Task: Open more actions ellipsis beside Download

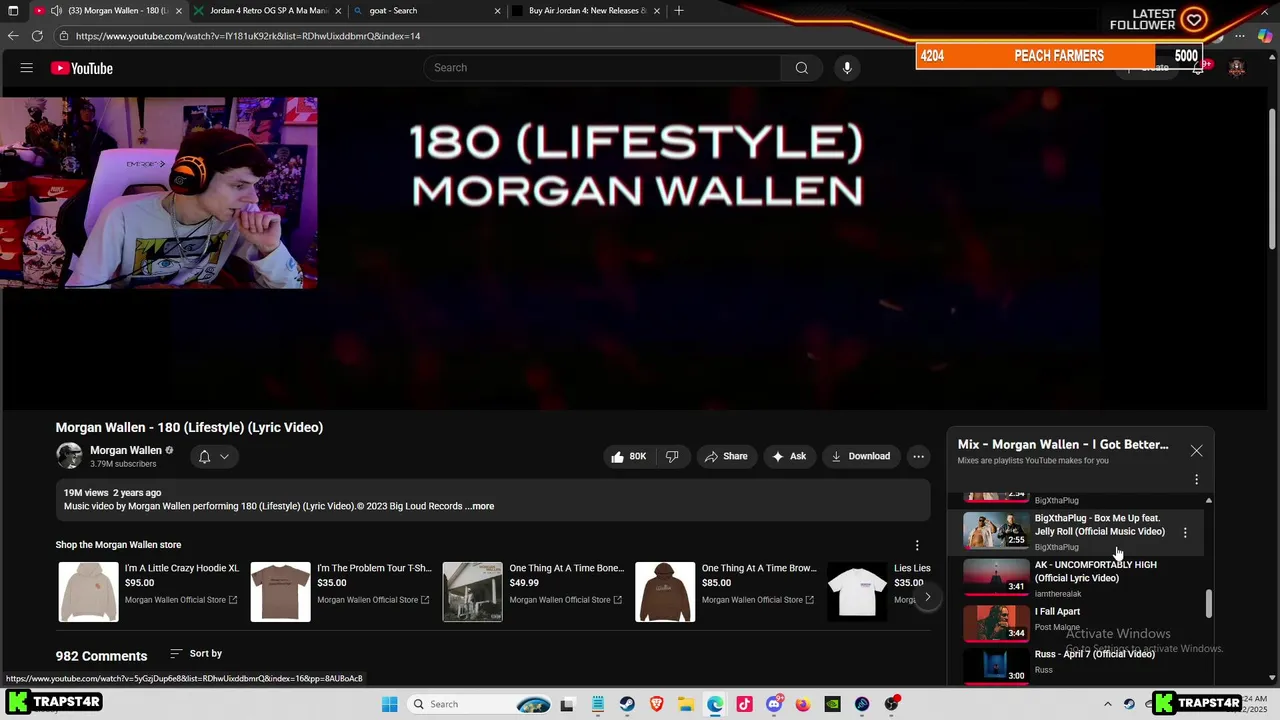Action: (x=918, y=456)
